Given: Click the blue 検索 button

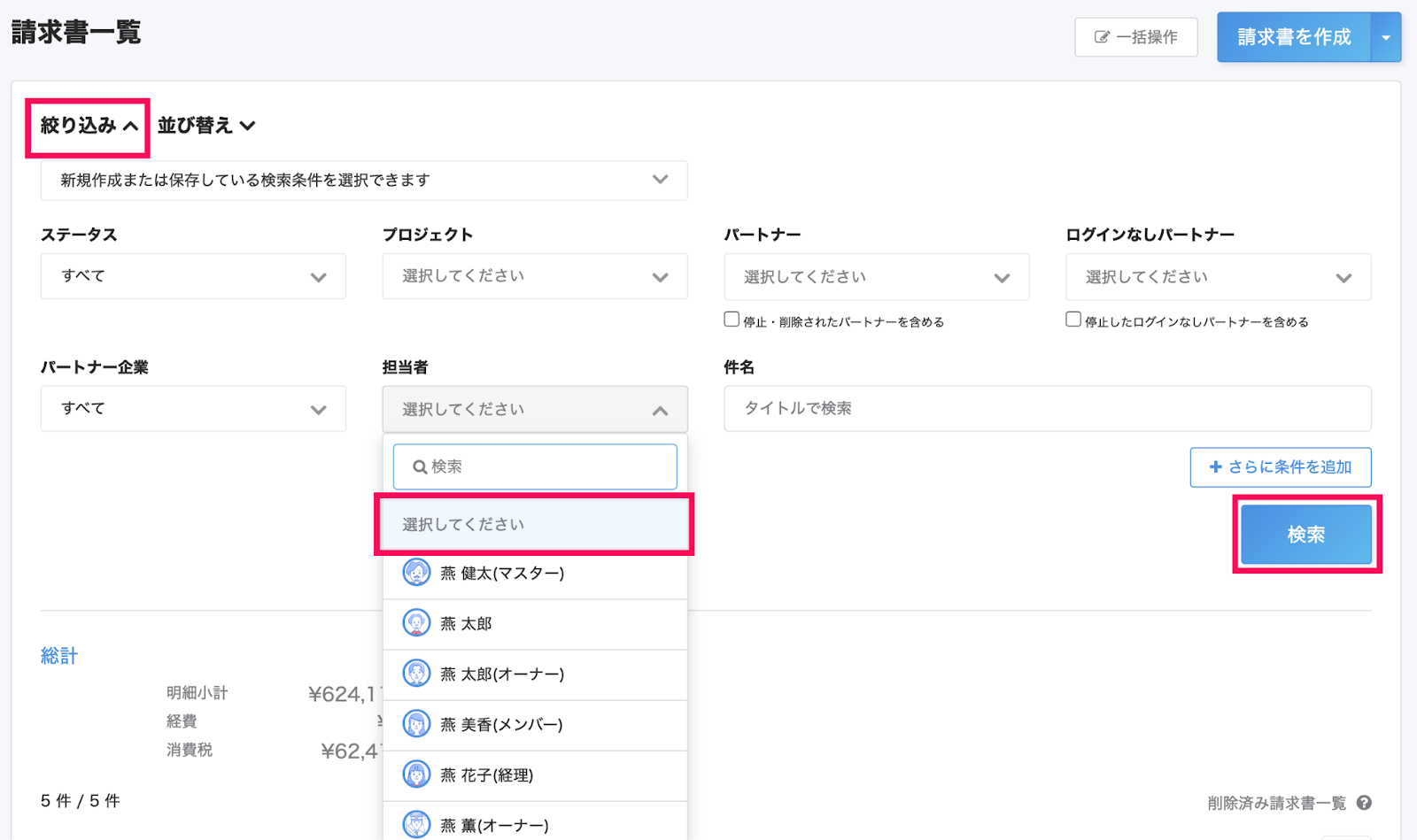Looking at the screenshot, I should [1306, 535].
